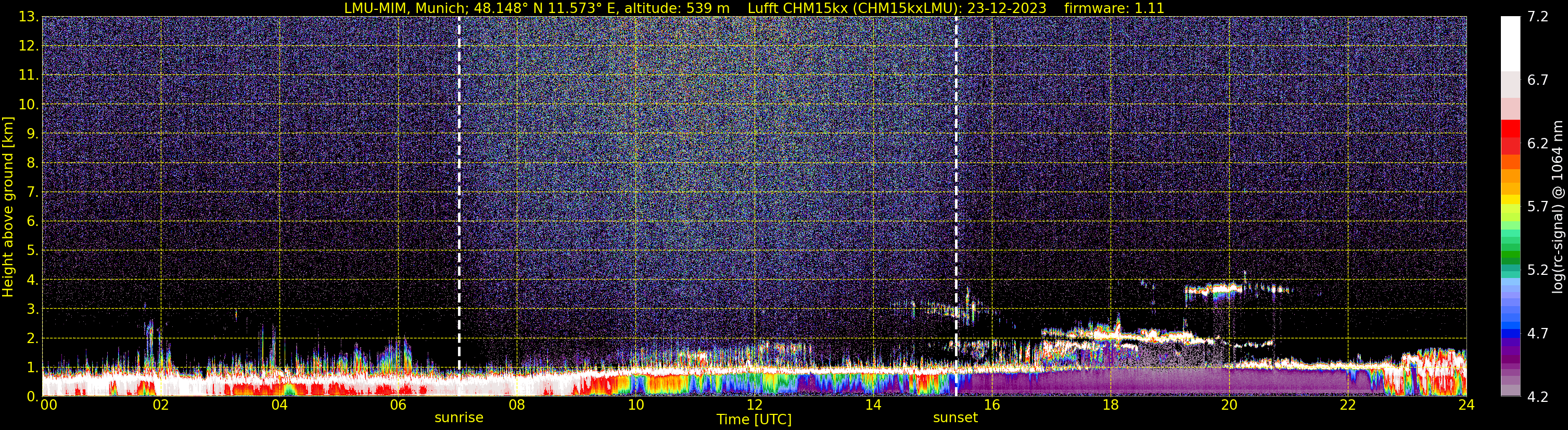Click the date '23-12-2023' in the title
The image size is (1568, 430).
(x=1007, y=8)
